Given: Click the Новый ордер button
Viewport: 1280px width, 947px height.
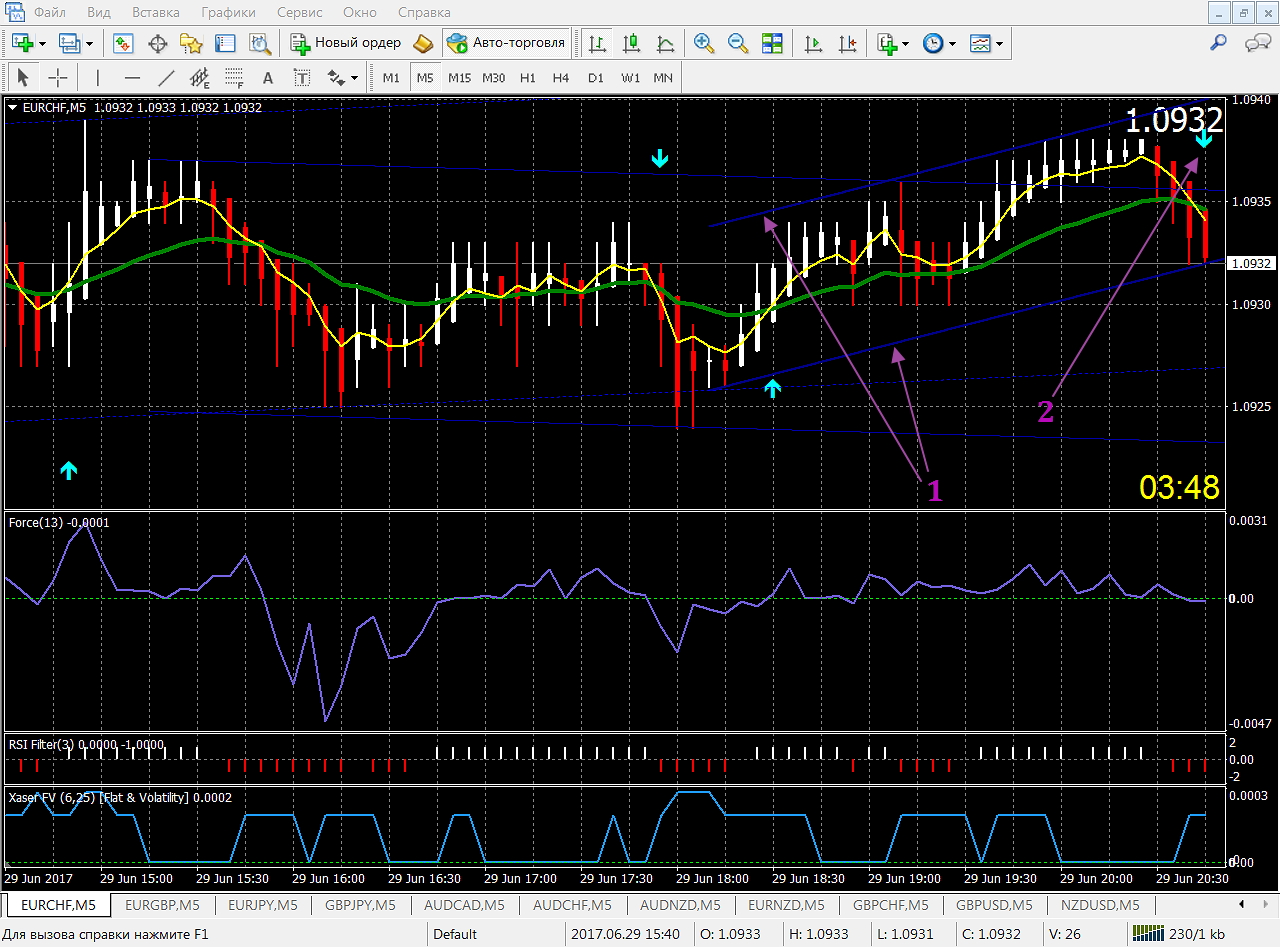Looking at the screenshot, I should pos(346,43).
